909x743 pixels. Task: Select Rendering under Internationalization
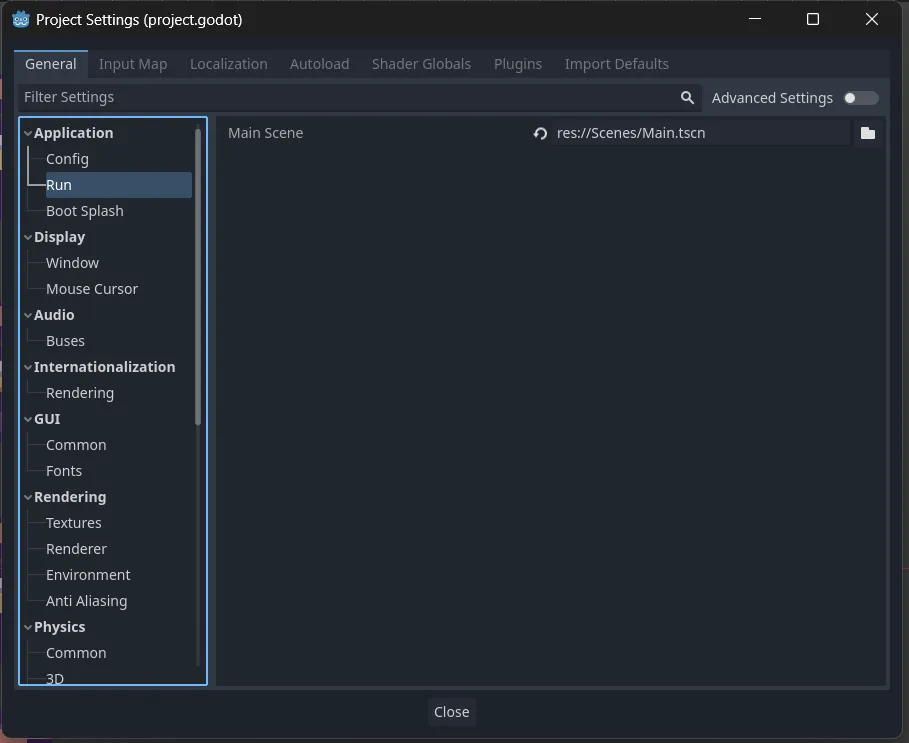80,393
